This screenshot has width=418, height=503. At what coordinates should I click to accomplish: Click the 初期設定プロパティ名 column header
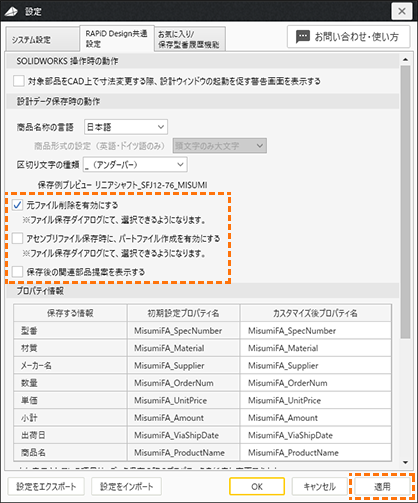[183, 313]
